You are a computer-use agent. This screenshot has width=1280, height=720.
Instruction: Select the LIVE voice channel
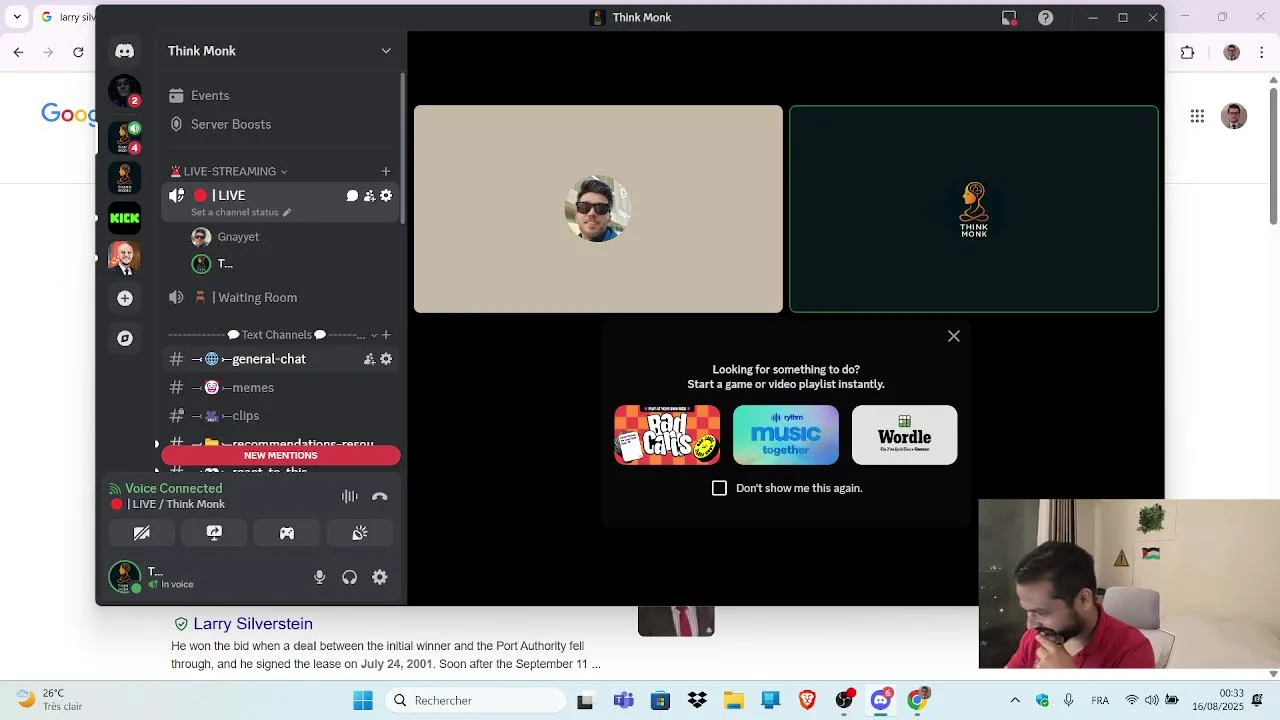[x=281, y=202]
